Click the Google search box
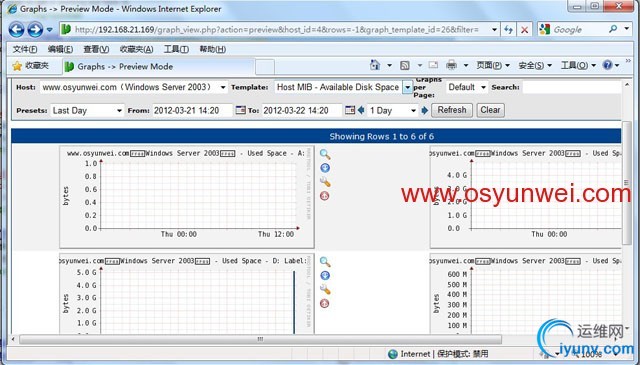 coord(579,29)
